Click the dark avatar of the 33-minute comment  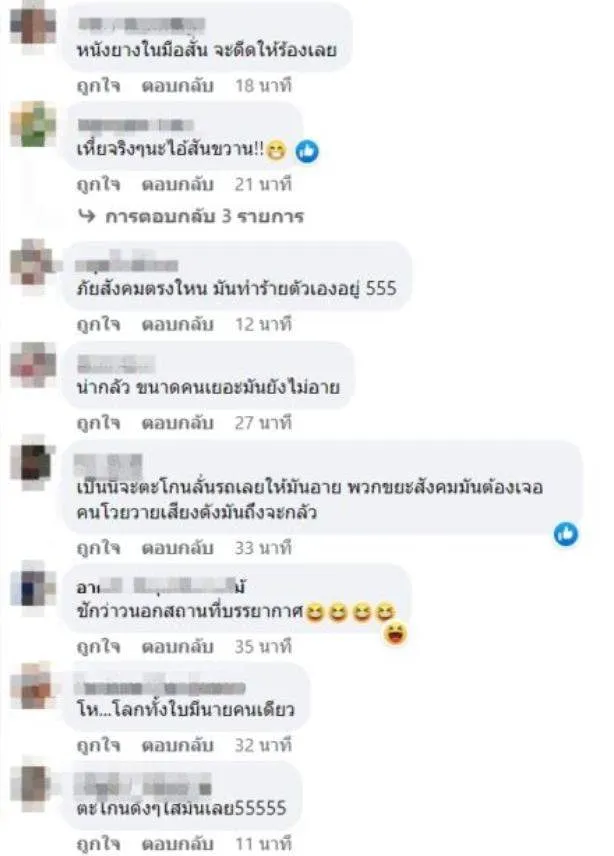33,463
